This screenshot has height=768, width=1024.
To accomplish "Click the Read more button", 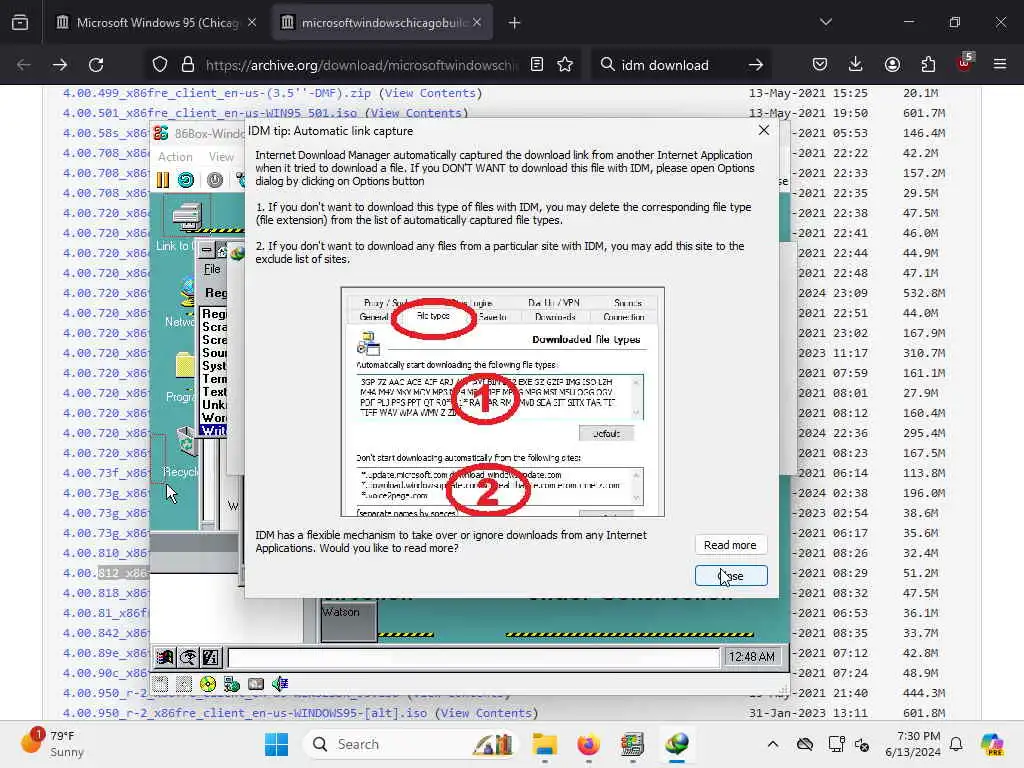I will tap(730, 545).
